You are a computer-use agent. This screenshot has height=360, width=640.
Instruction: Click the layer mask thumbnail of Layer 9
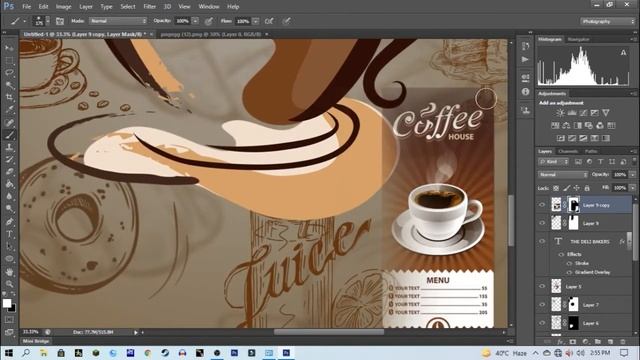pyautogui.click(x=573, y=223)
